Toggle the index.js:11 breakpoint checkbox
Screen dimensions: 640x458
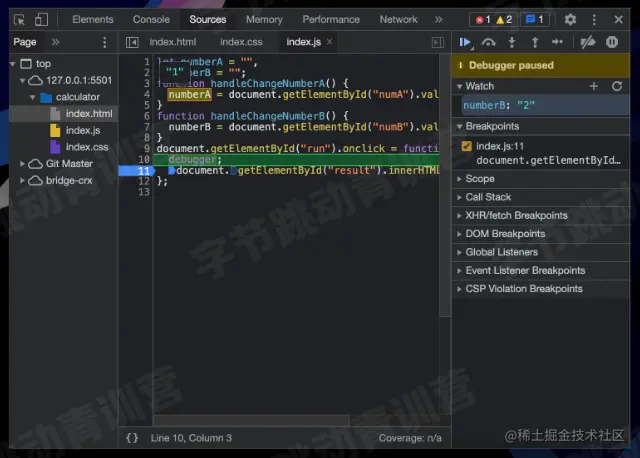click(x=467, y=146)
